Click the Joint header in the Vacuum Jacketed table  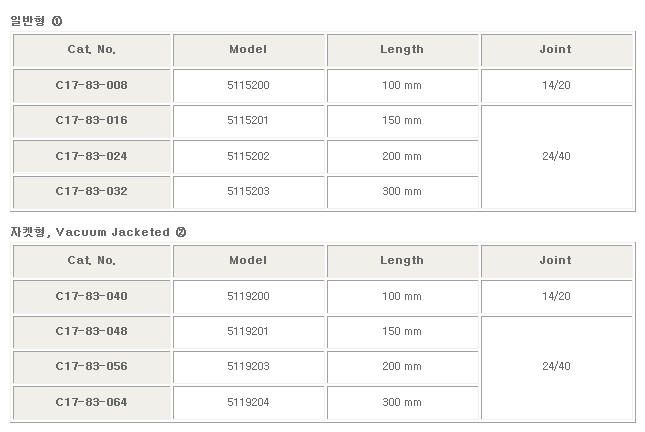point(556,261)
